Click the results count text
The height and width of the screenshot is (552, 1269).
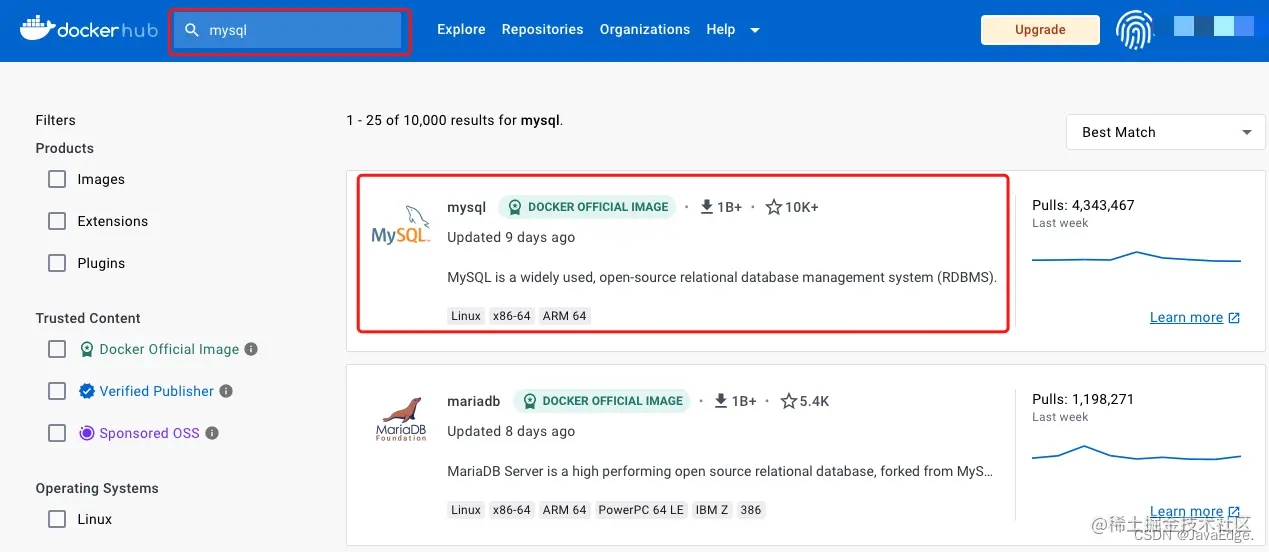tap(455, 120)
